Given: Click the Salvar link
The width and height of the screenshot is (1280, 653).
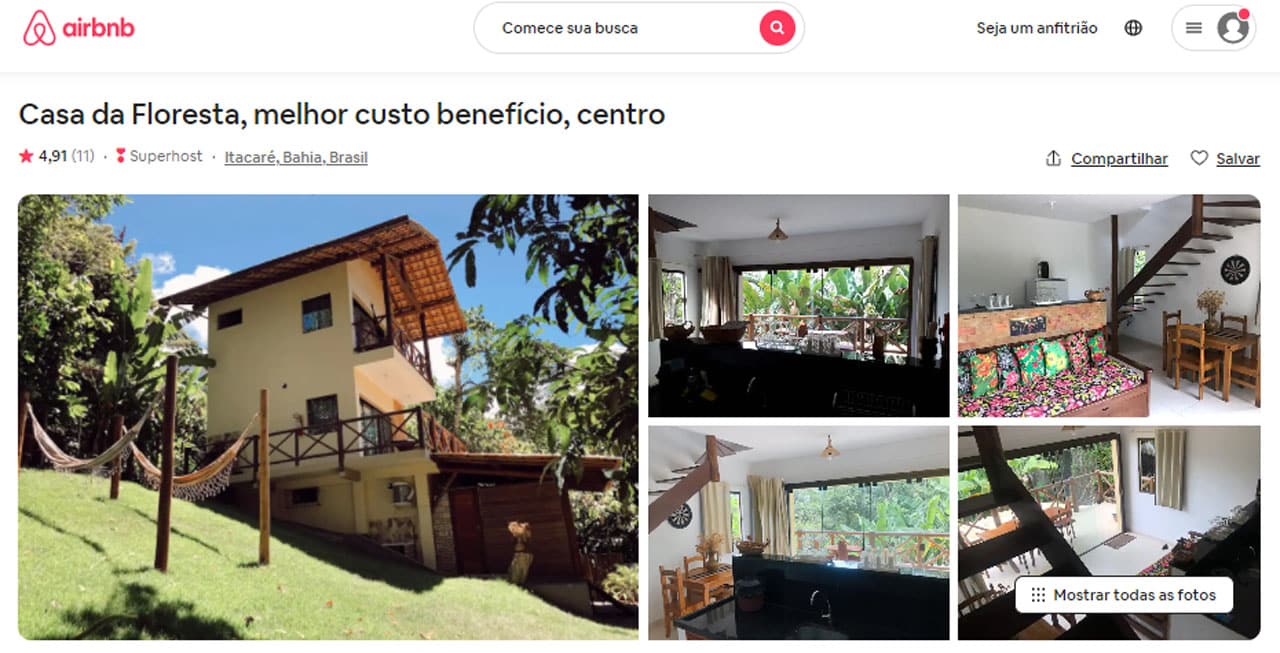Looking at the screenshot, I should point(1238,158).
